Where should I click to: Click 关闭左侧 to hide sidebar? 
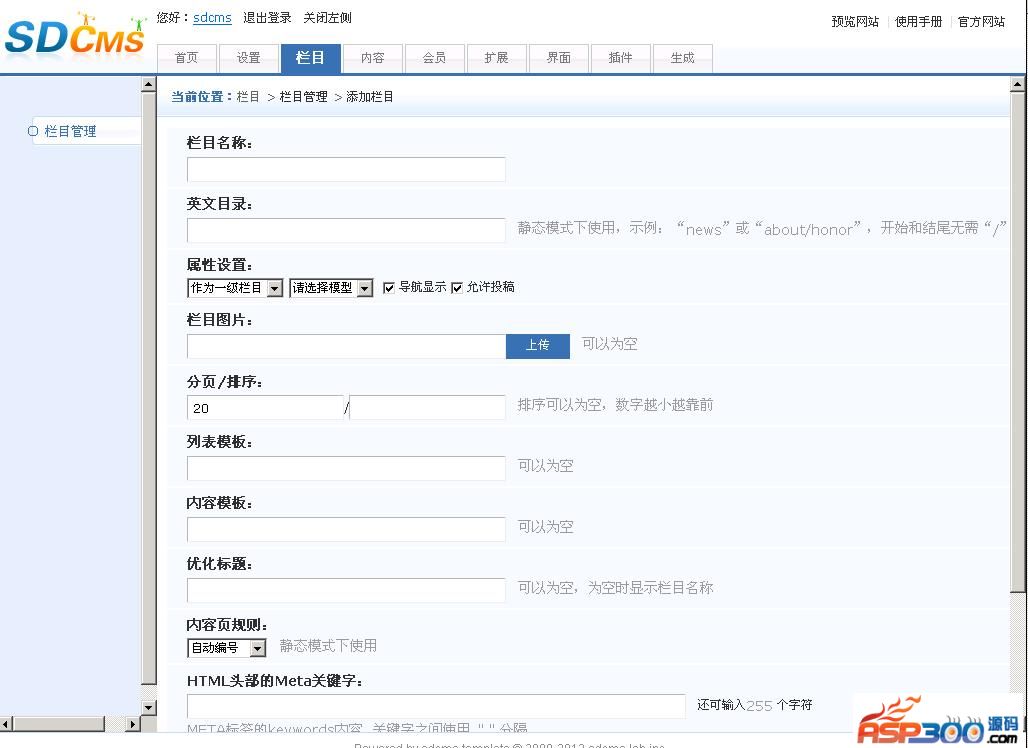pyautogui.click(x=327, y=18)
